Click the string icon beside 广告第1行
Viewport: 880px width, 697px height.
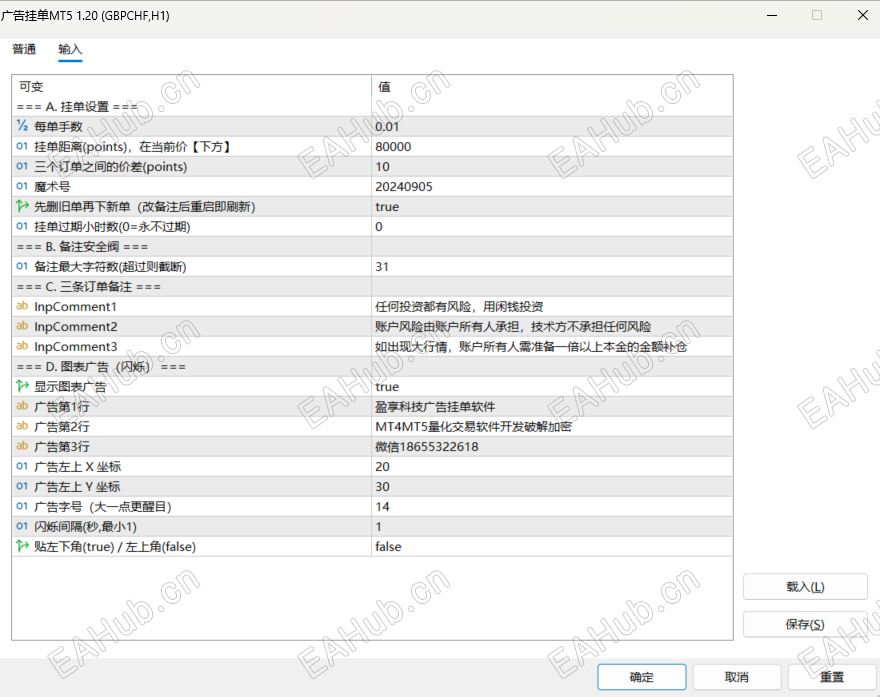tap(22, 406)
